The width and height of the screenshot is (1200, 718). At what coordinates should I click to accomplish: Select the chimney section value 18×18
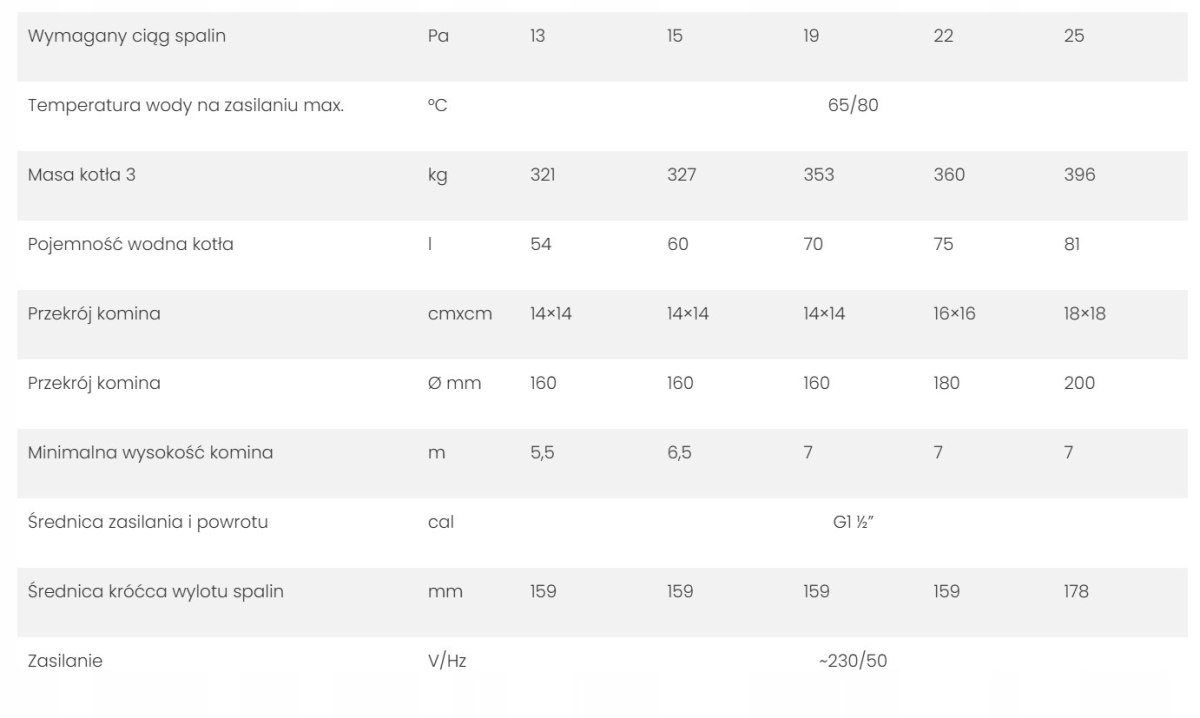(1085, 314)
